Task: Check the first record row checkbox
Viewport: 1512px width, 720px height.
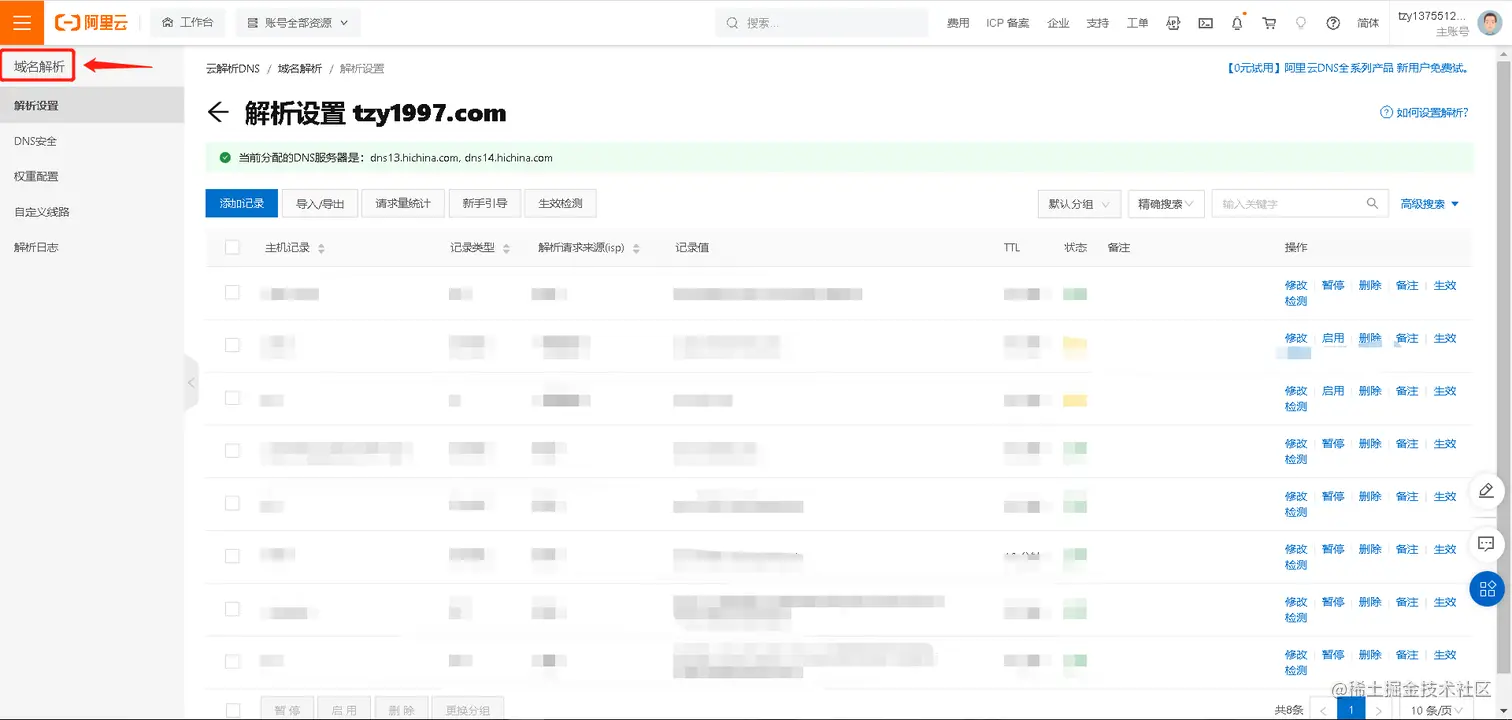Action: tap(232, 292)
